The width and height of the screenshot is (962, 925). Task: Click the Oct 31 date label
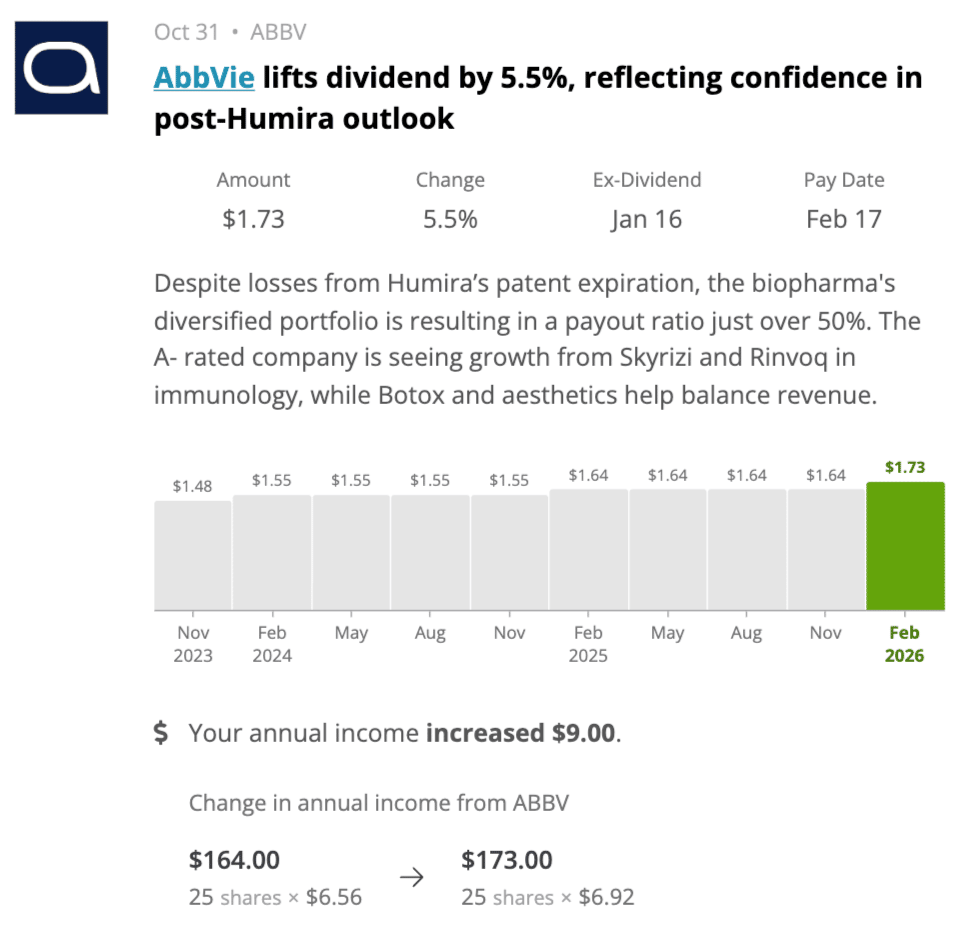pos(186,32)
